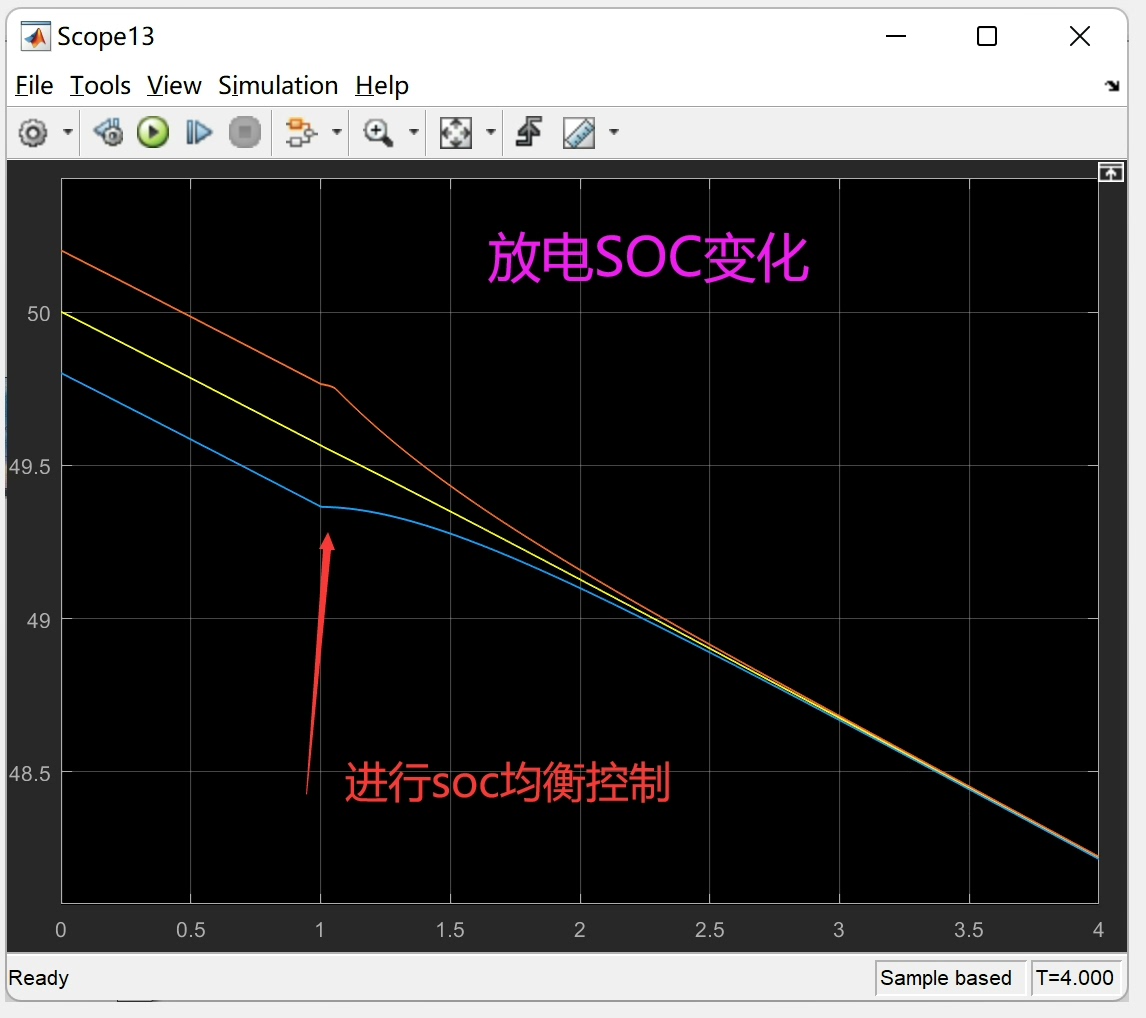
Task: Expand the measurements dropdown arrow
Action: click(614, 132)
